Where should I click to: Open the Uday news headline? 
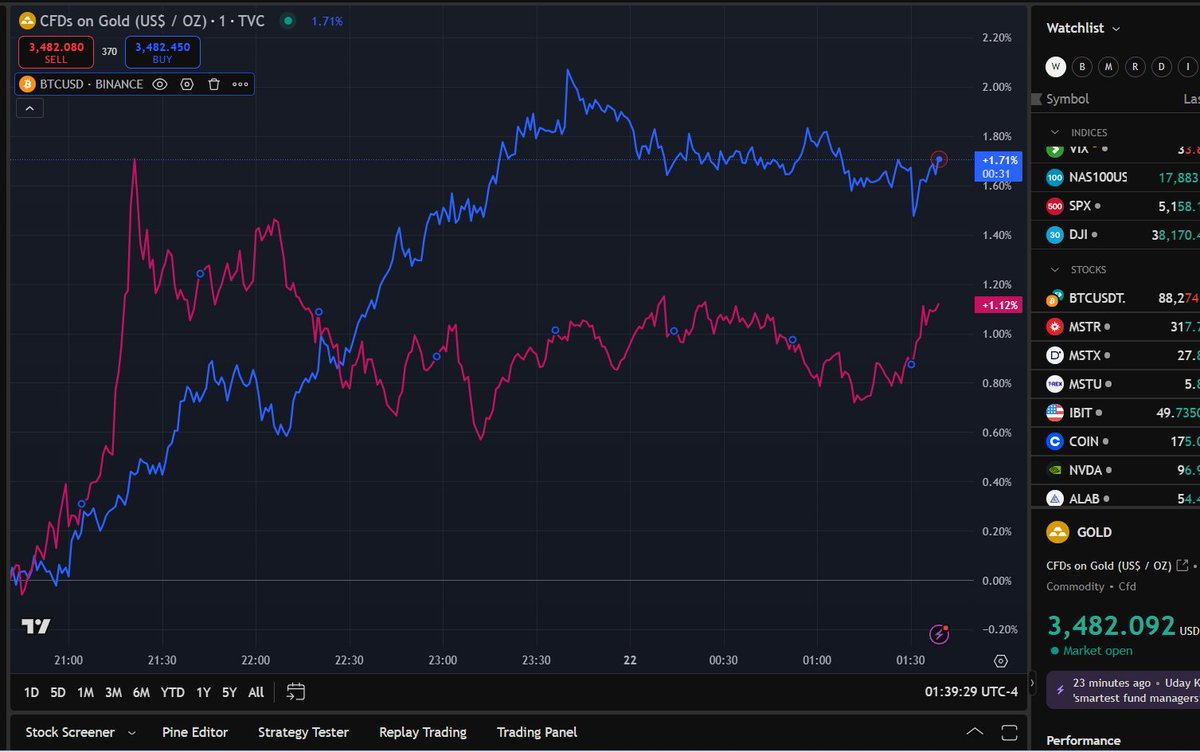(1137, 690)
